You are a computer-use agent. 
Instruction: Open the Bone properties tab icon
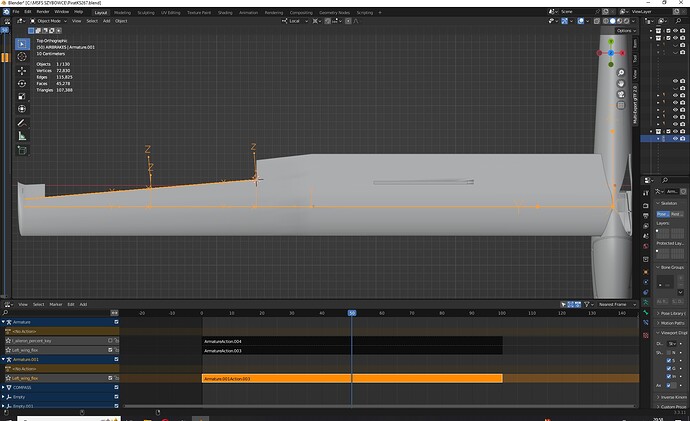pos(646,312)
